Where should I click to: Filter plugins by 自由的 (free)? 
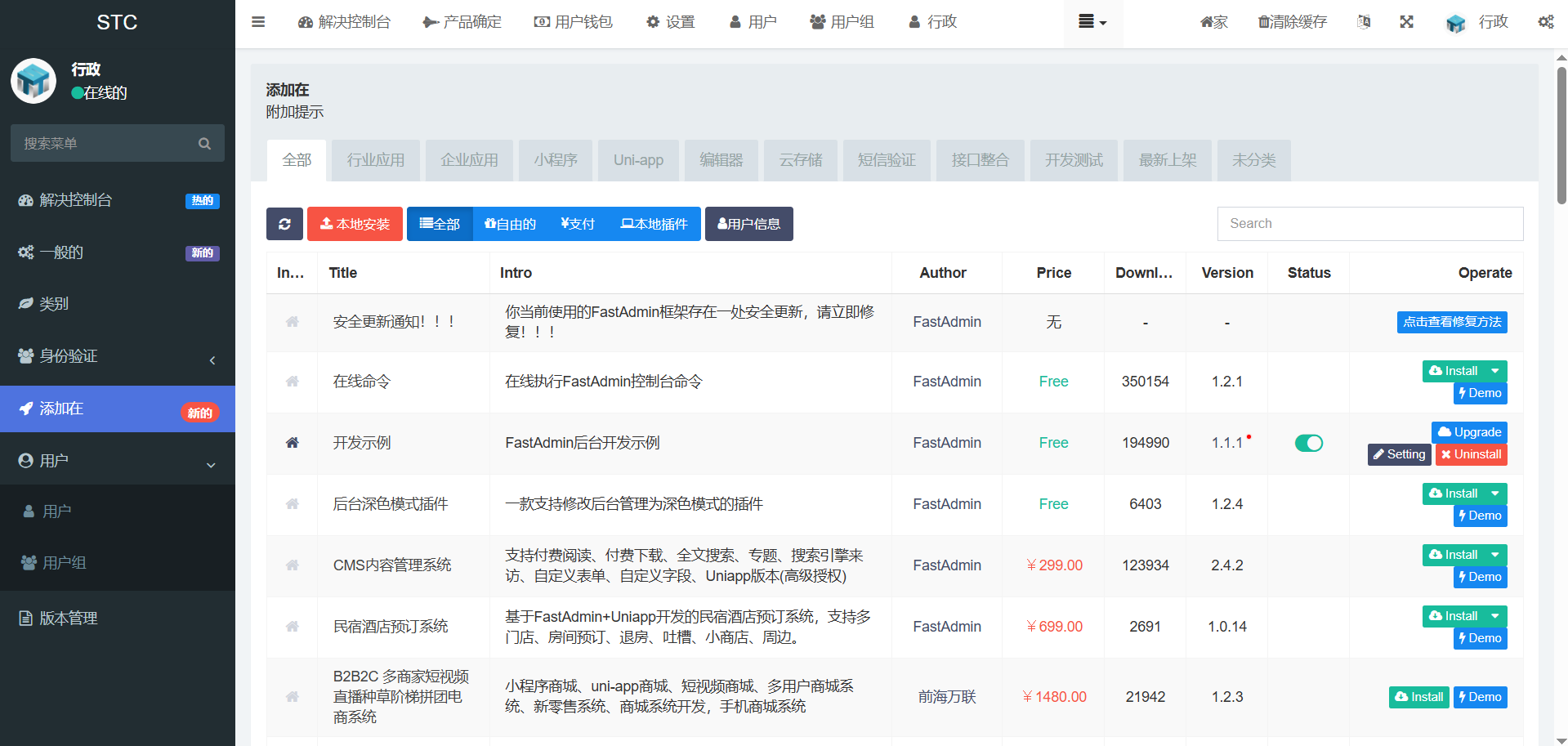click(x=510, y=224)
